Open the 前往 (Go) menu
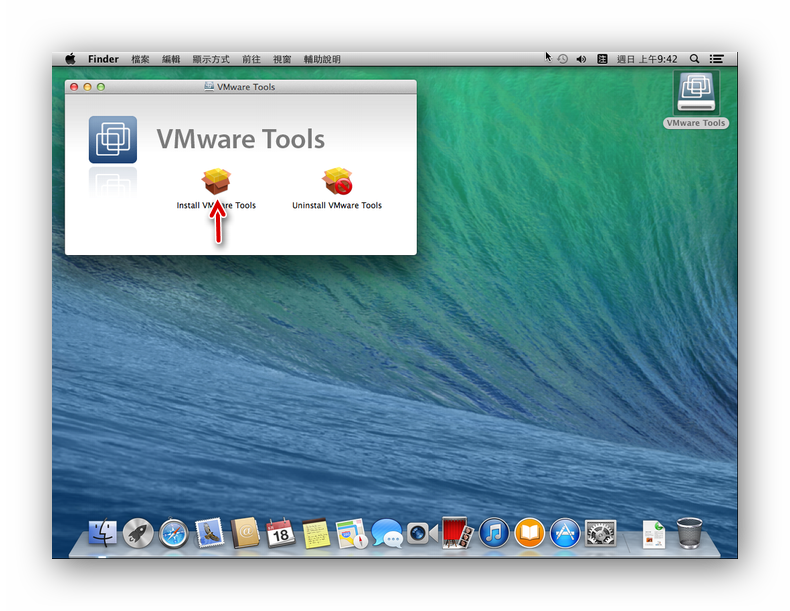The image size is (790, 611). click(251, 59)
